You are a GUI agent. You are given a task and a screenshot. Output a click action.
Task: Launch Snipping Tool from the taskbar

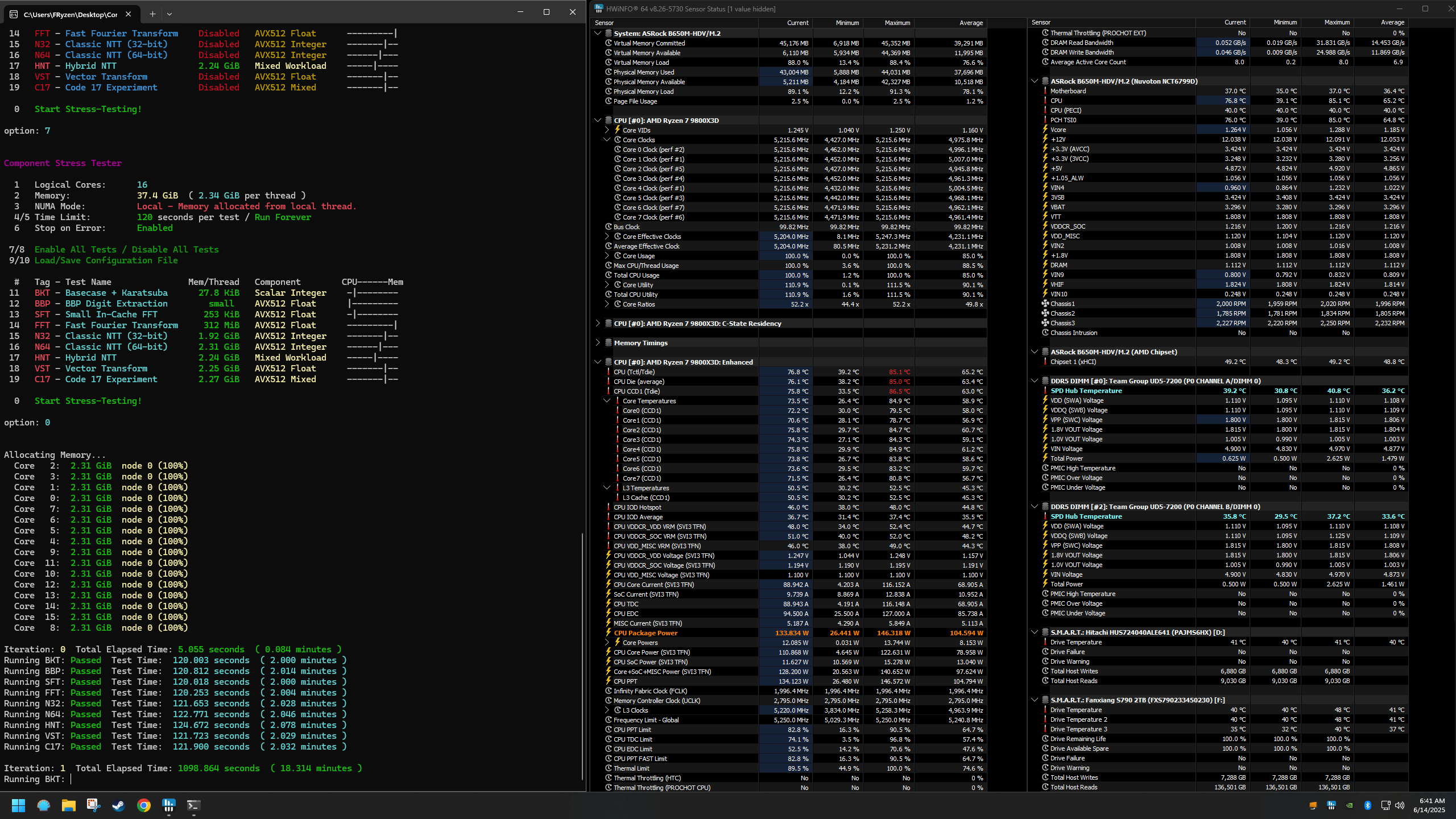[x=93, y=805]
